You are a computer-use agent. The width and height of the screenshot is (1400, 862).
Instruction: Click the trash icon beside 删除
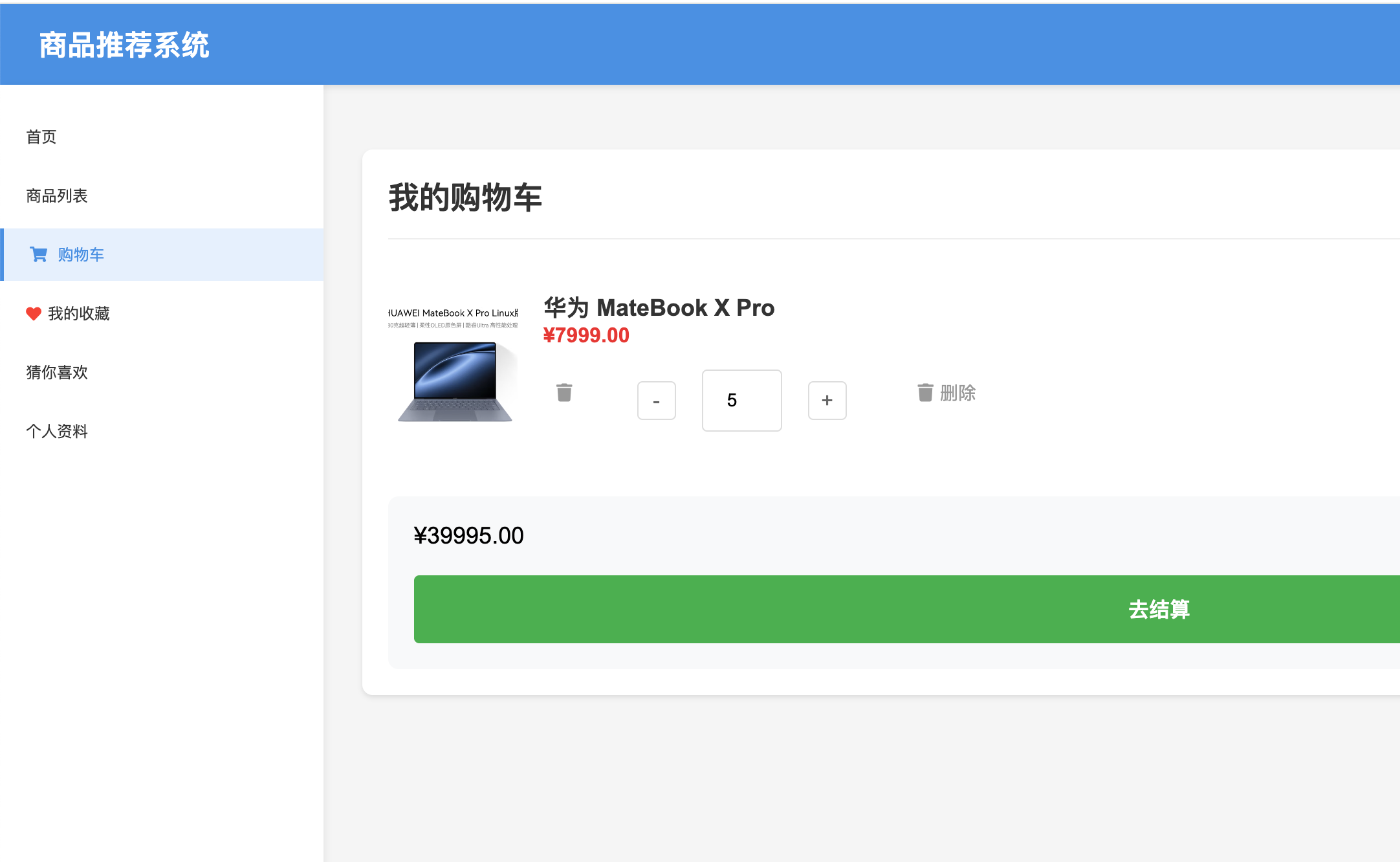925,392
